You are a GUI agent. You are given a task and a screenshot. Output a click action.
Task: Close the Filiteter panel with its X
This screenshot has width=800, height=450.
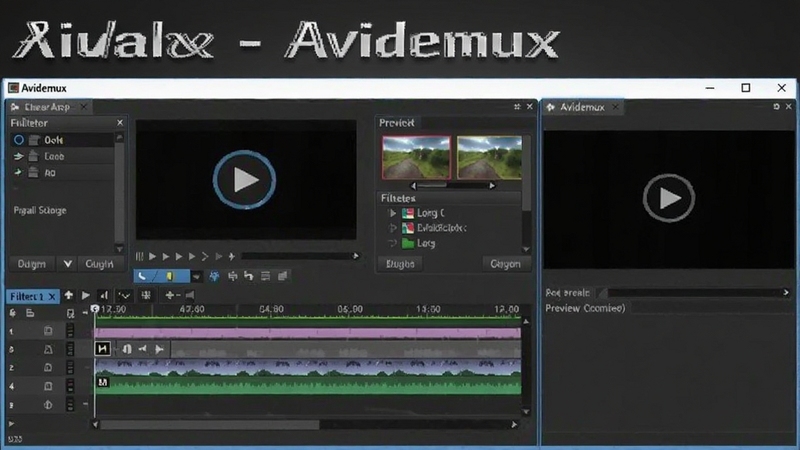[x=120, y=122]
